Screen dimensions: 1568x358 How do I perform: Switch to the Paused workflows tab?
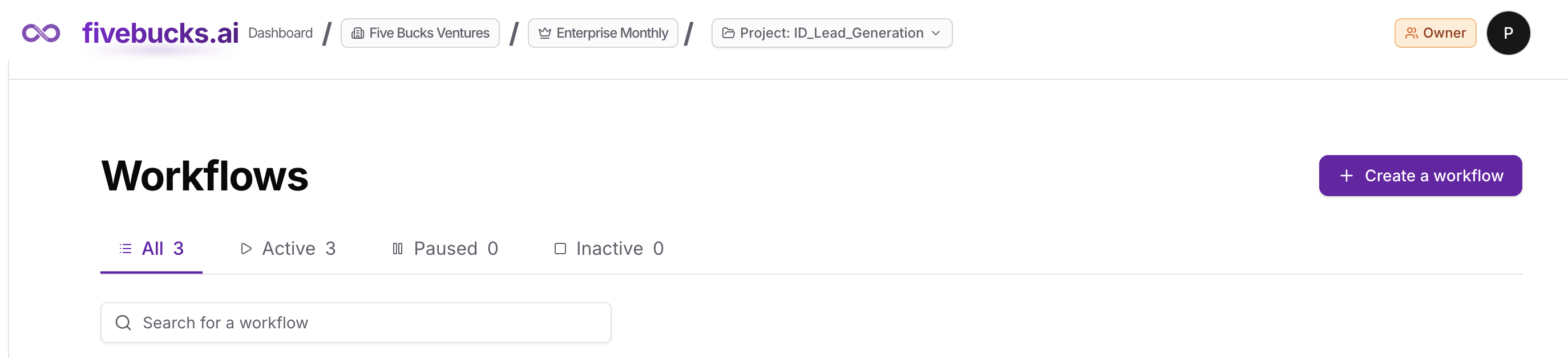(446, 249)
